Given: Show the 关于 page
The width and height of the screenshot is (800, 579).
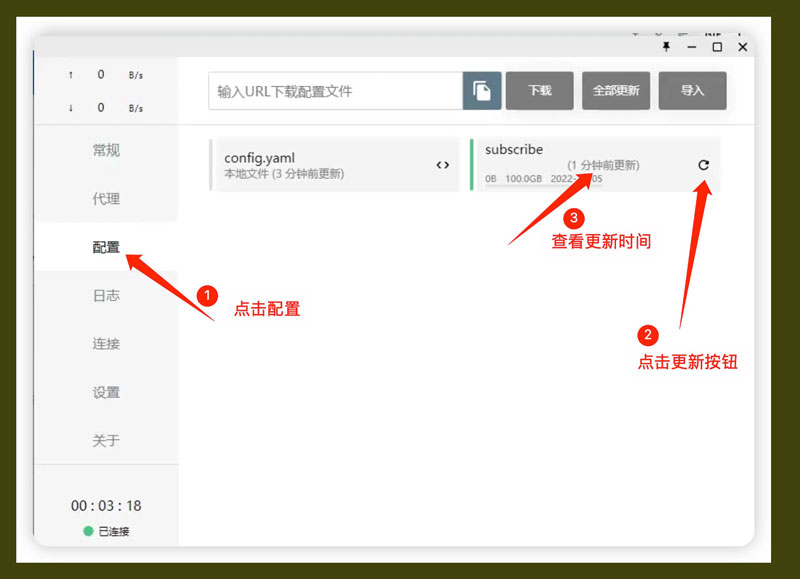Looking at the screenshot, I should pyautogui.click(x=106, y=440).
